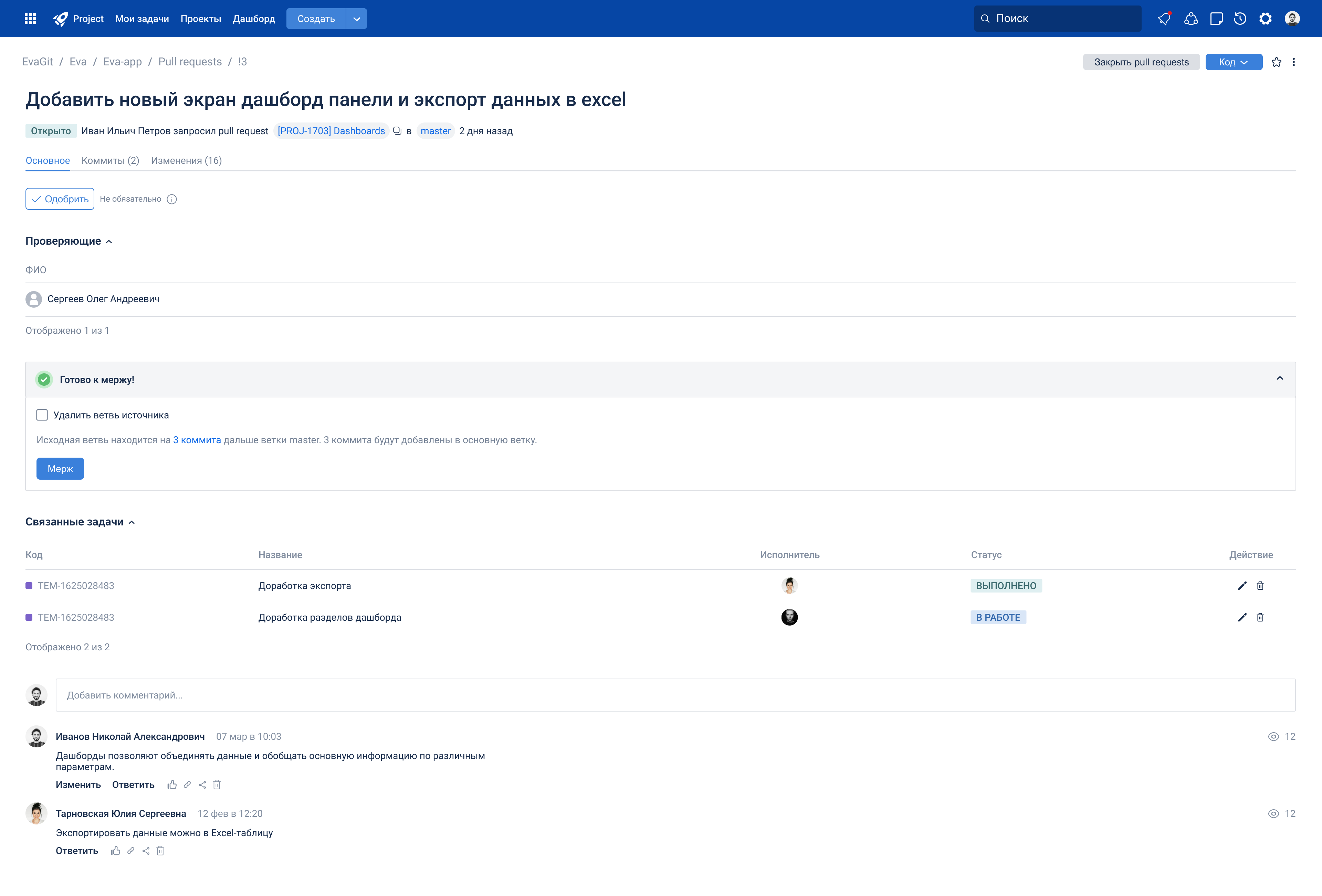Open the master branch link
Image resolution: width=1322 pixels, height=896 pixels.
coord(436,131)
